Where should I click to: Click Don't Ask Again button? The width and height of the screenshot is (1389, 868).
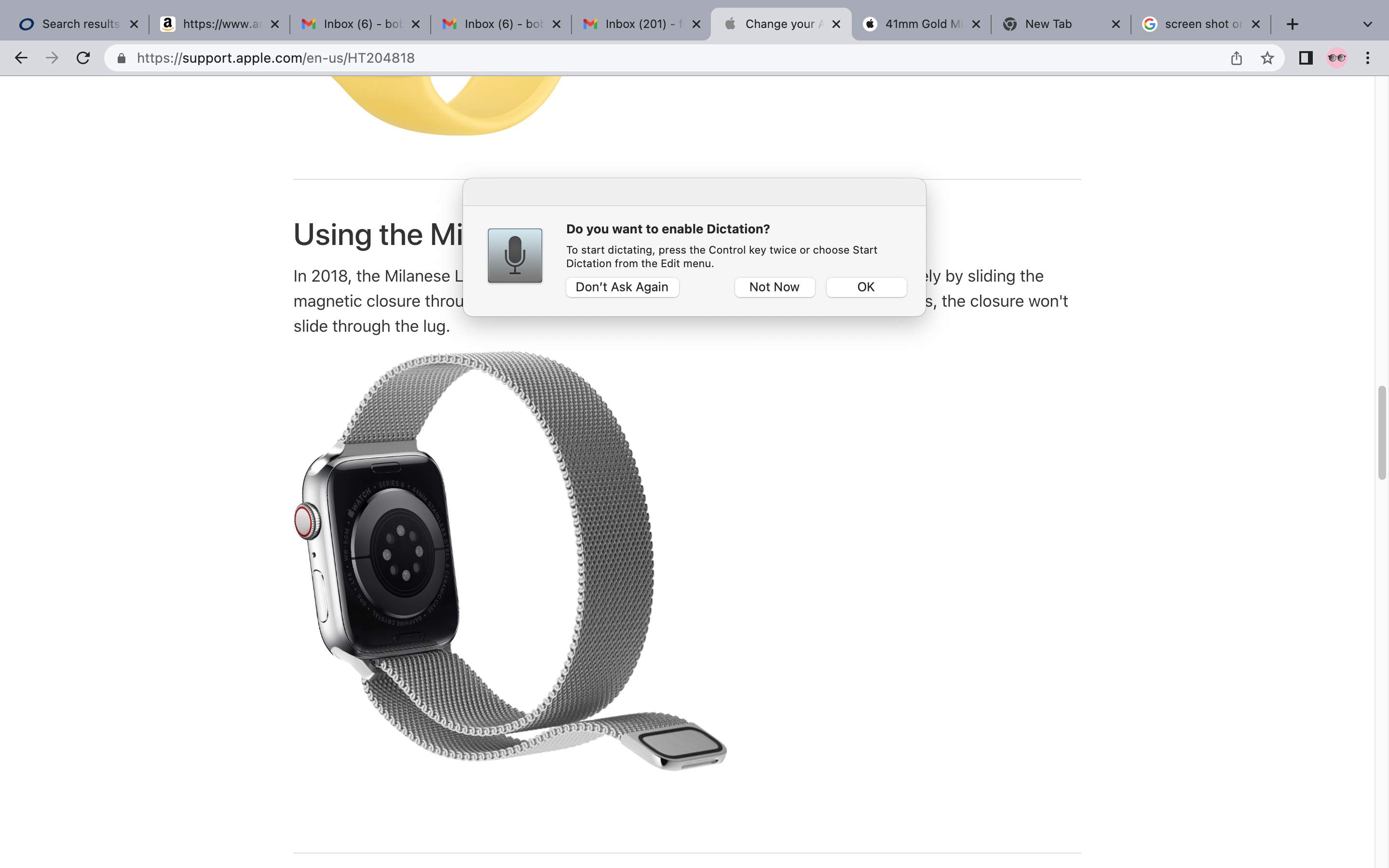[x=621, y=287]
